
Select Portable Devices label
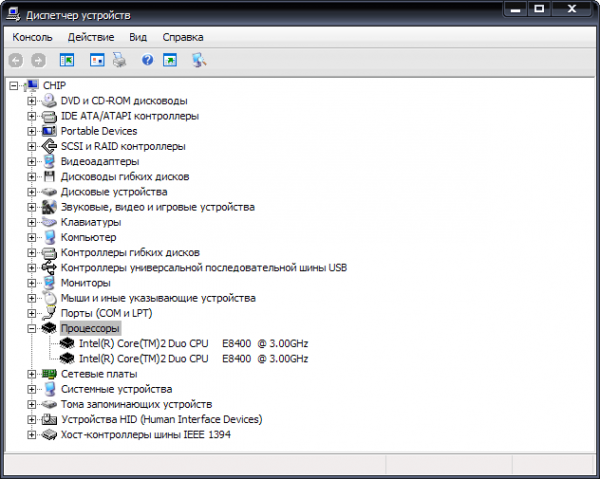[99, 131]
